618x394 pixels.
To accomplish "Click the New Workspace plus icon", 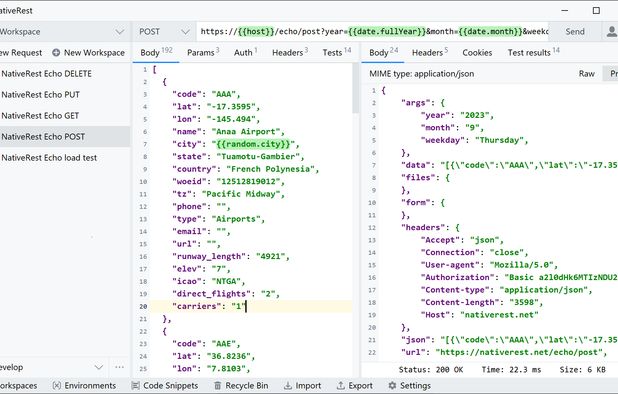I will click(56, 52).
